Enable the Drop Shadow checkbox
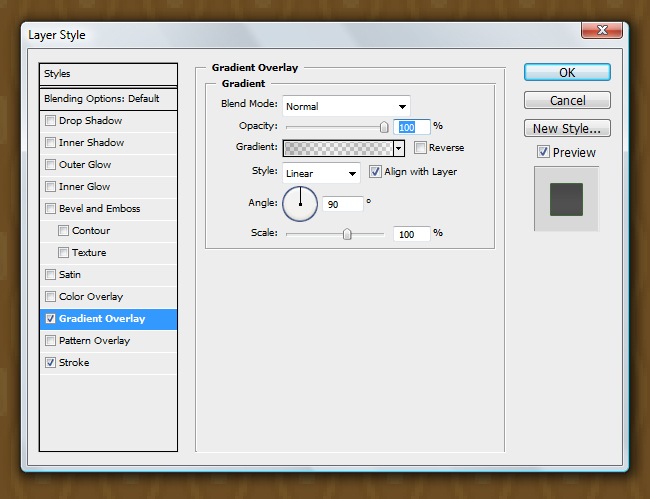 [50, 121]
